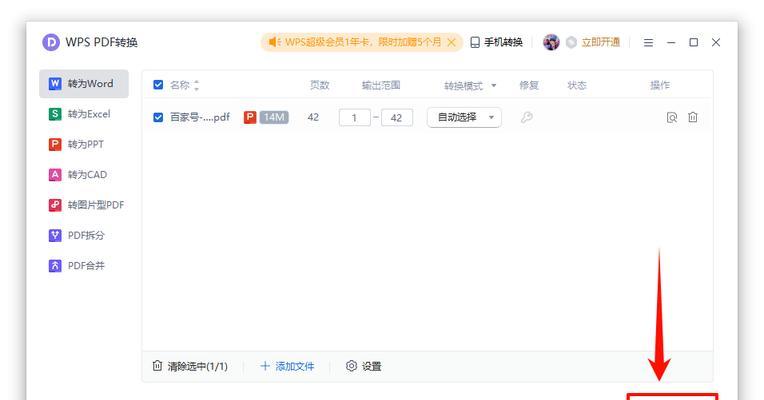Screen dimensions: 764x400
Task: Click the image-PDF icon in sidebar
Action: (x=55, y=205)
